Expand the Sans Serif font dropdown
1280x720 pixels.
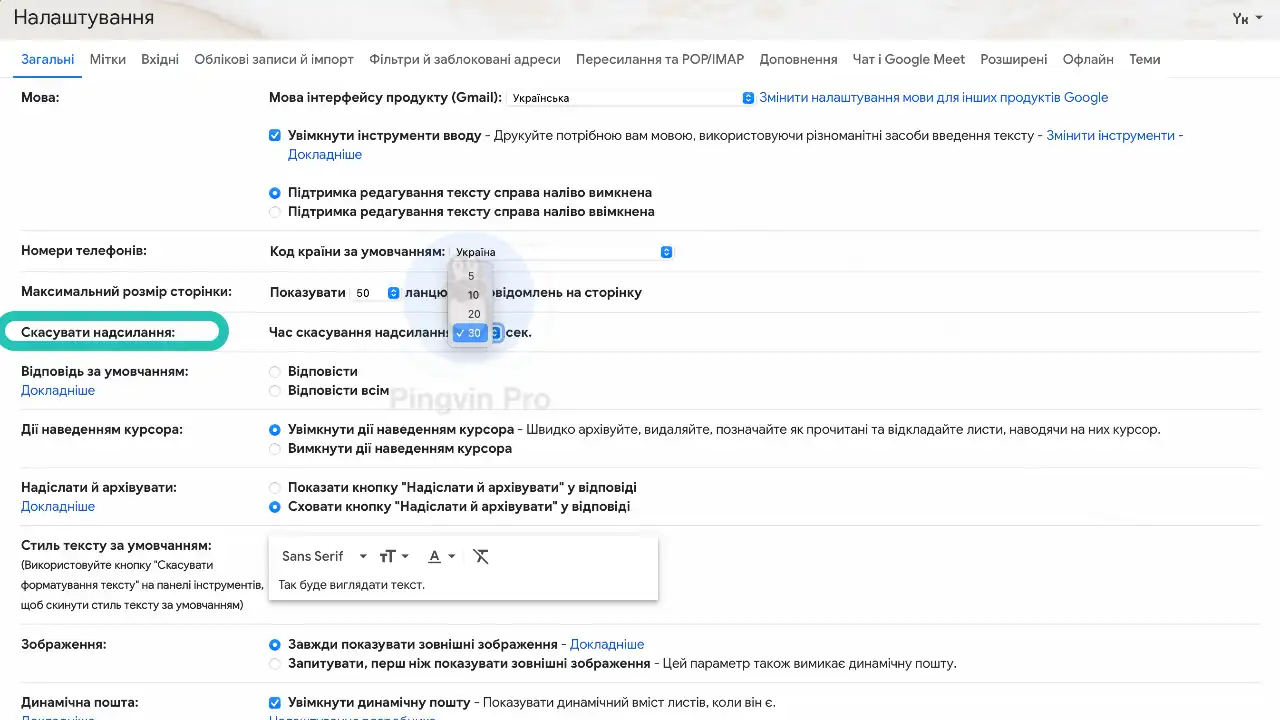click(x=324, y=556)
